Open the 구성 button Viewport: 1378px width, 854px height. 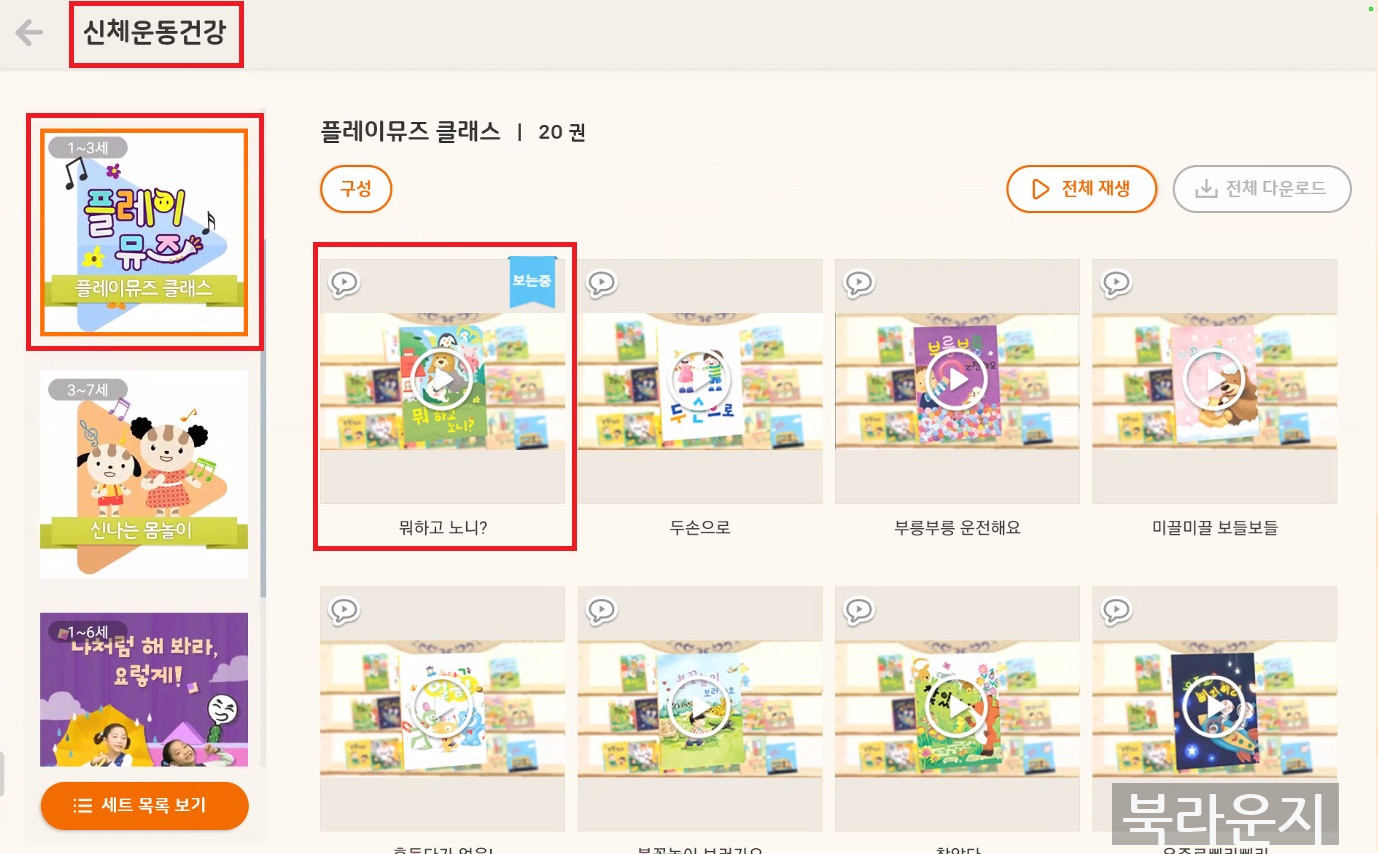355,189
